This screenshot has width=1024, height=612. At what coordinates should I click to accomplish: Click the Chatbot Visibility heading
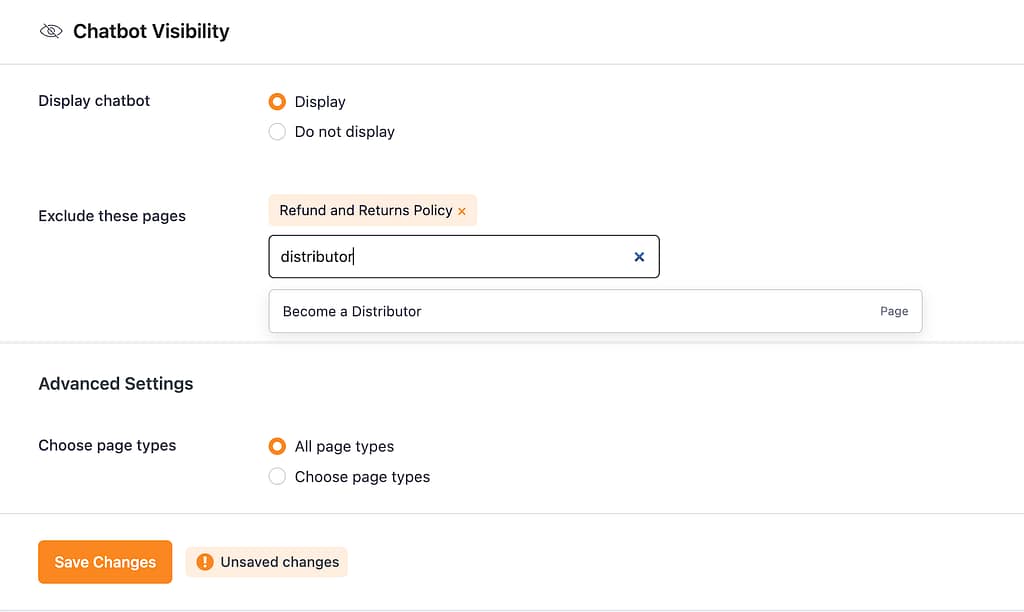pos(151,31)
